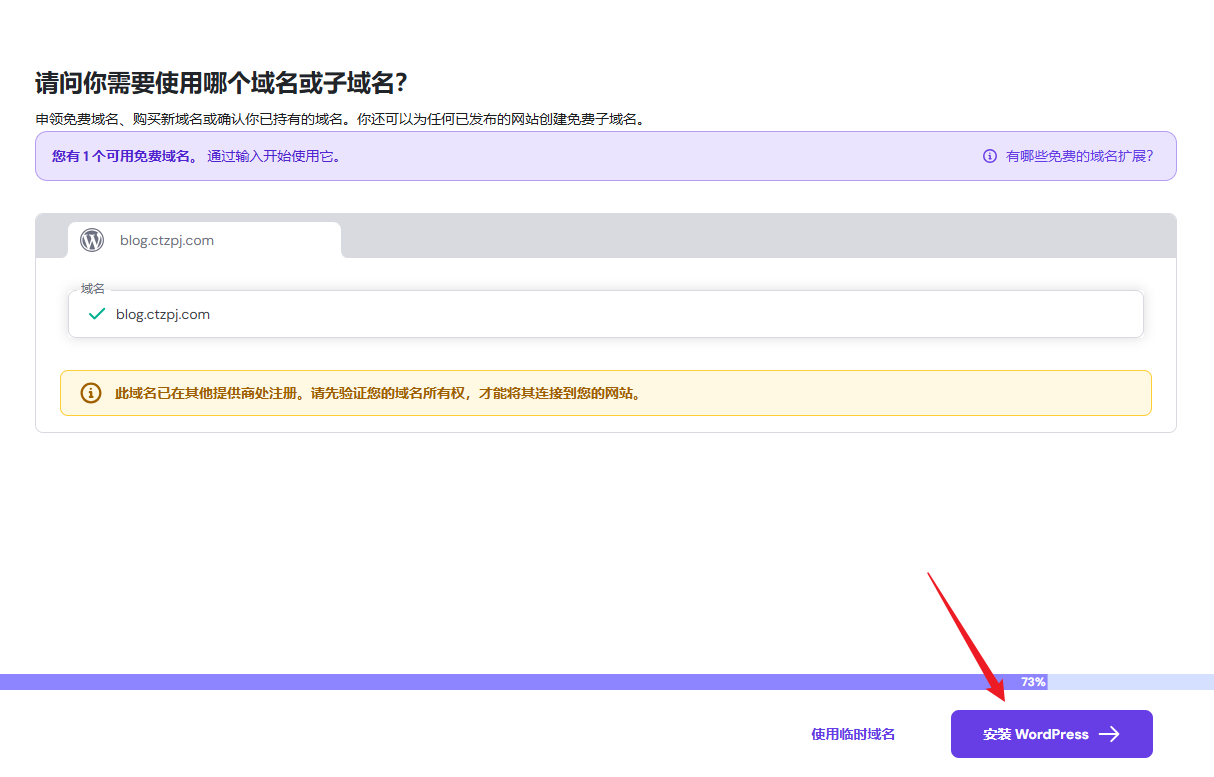Image resolution: width=1214 pixels, height=777 pixels.
Task: Click the green checkmark in the domain field
Action: coord(97,314)
